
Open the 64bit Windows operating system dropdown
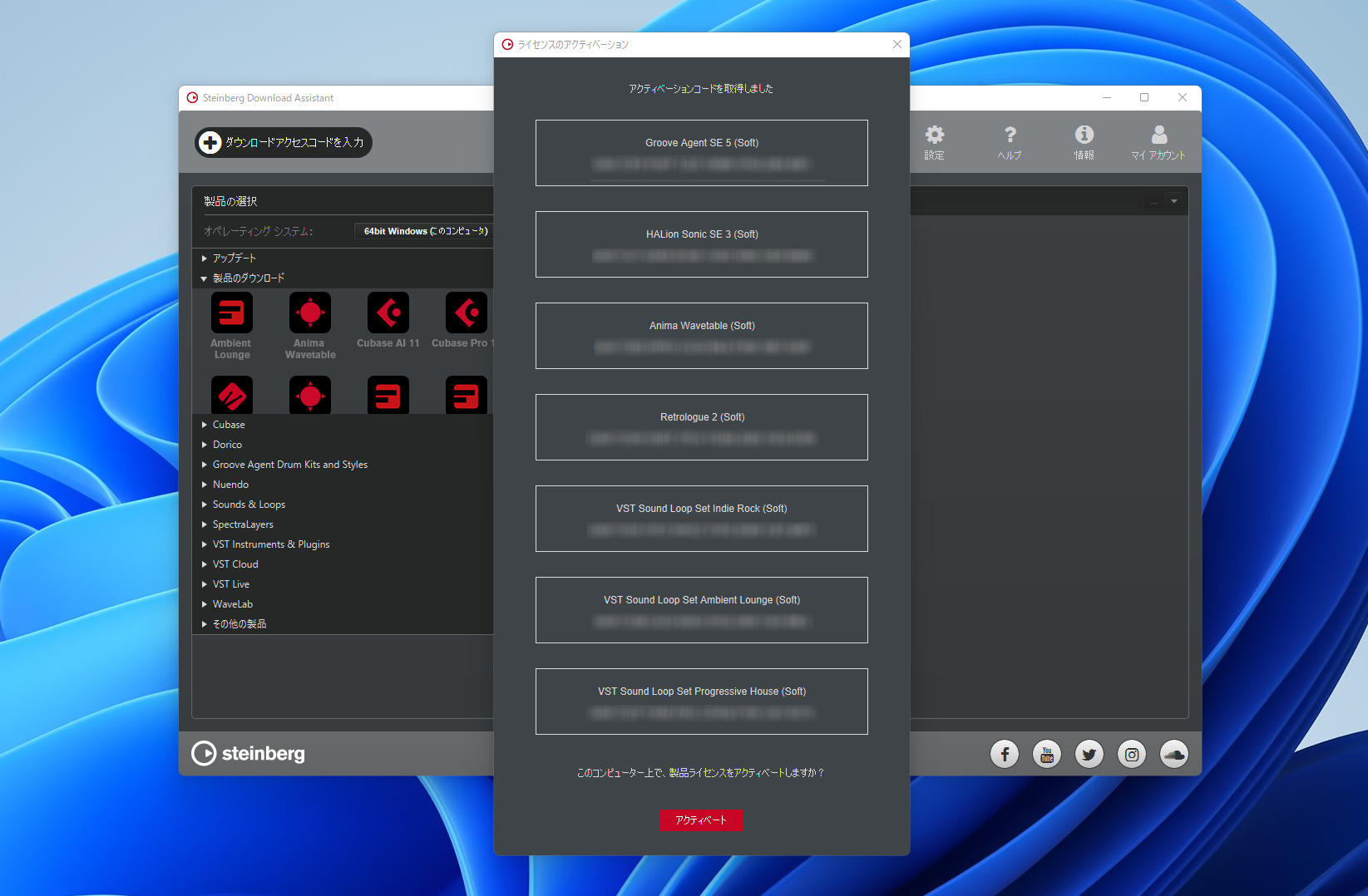(x=424, y=231)
